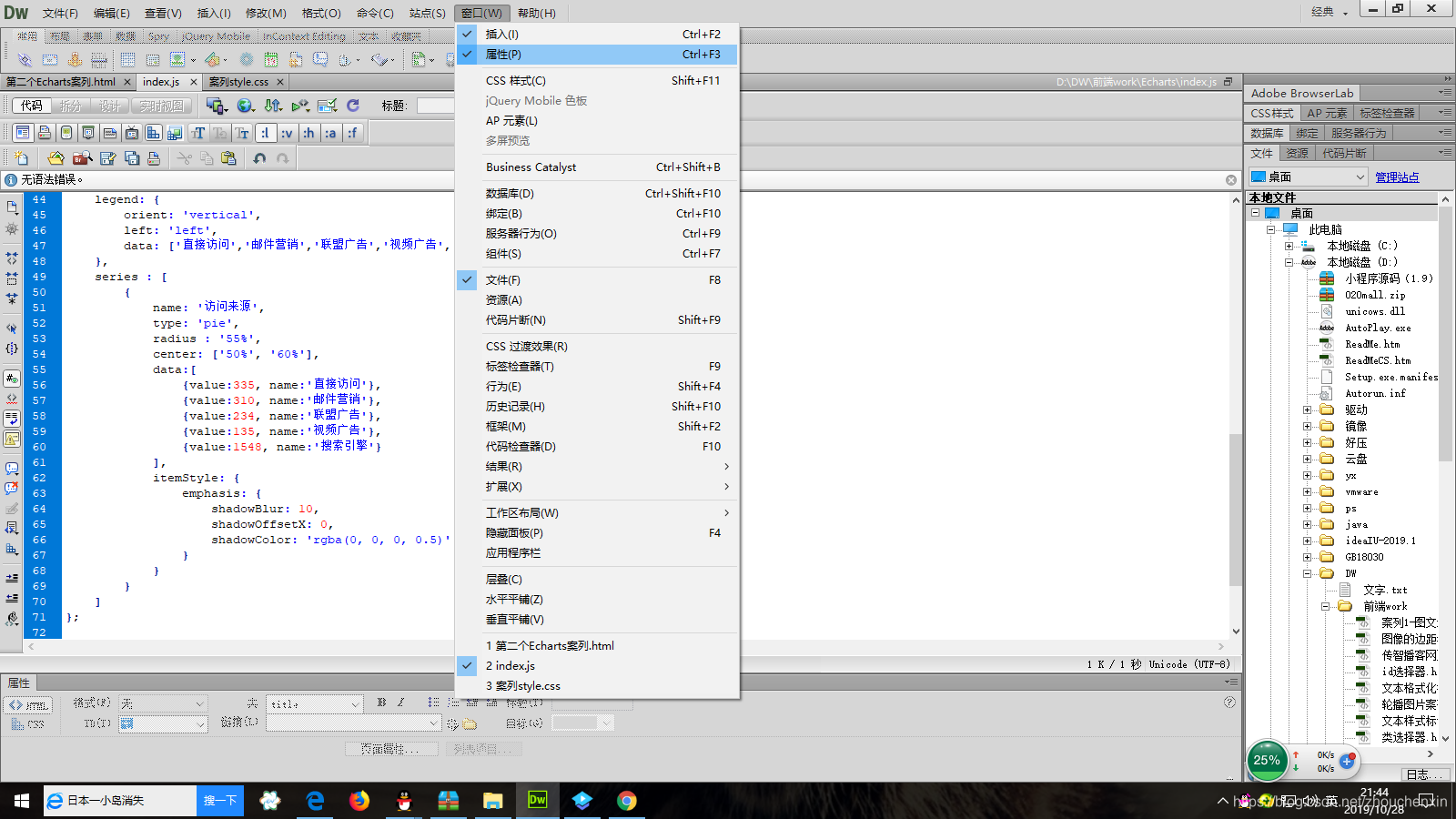The width and height of the screenshot is (1456, 819).
Task: Open the 经典 workspace switcher dropdown
Action: [x=1330, y=12]
